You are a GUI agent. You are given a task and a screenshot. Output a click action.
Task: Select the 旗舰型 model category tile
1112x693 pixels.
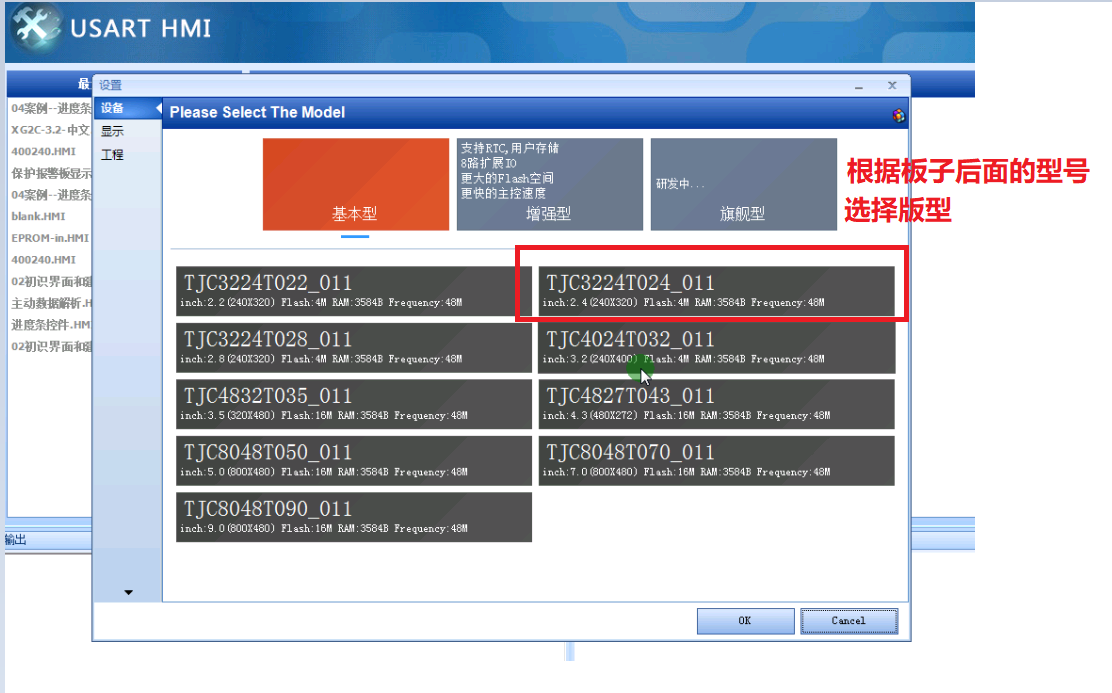tap(743, 184)
